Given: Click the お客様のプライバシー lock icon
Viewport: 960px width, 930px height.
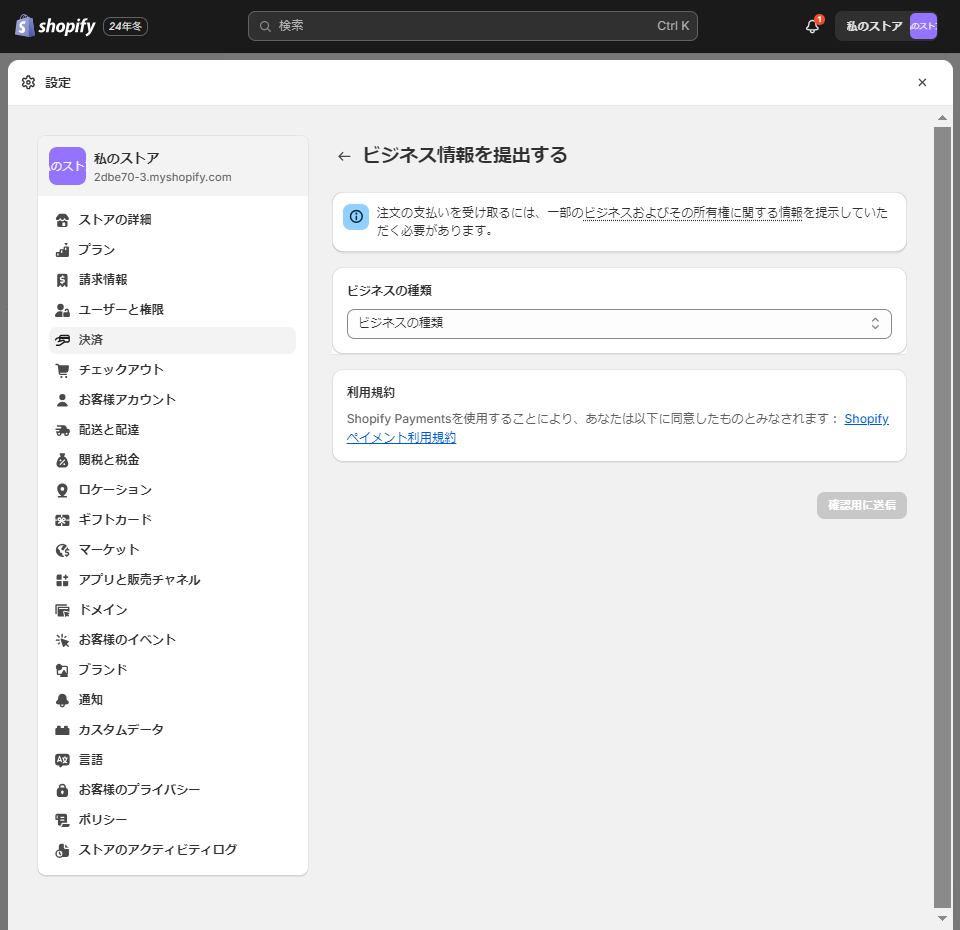Looking at the screenshot, I should [x=62, y=790].
